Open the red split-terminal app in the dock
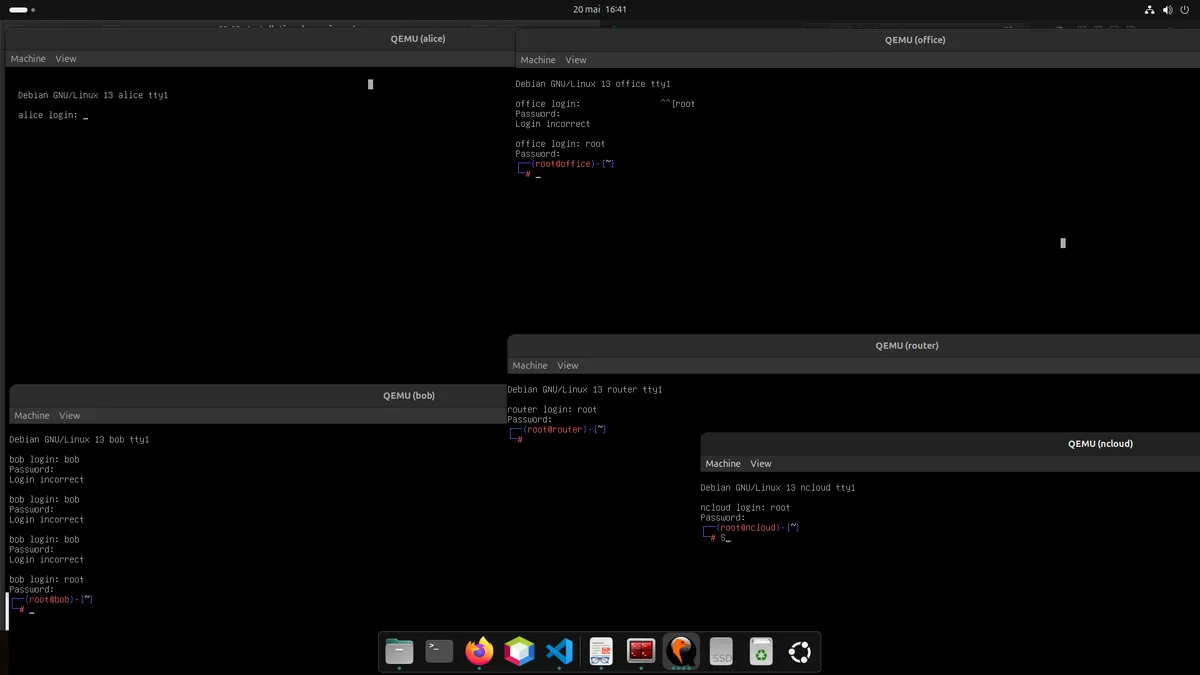1200x675 pixels. (x=641, y=652)
